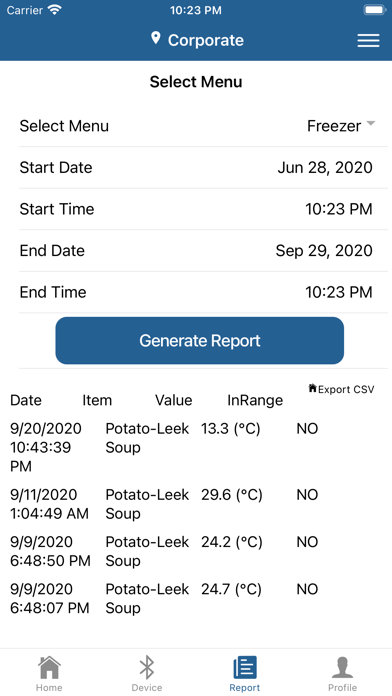Screen dimensions: 392x696
Task: Click the Generate Report button
Action: coord(200,340)
